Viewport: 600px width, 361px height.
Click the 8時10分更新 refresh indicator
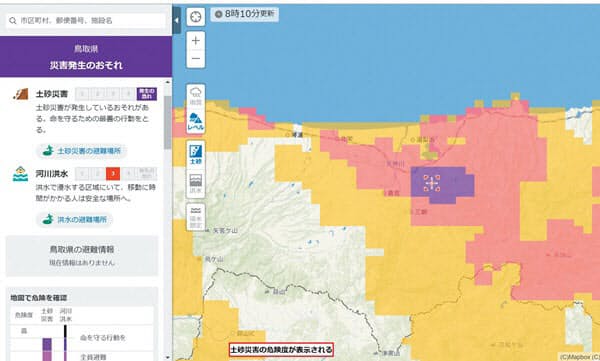[245, 14]
